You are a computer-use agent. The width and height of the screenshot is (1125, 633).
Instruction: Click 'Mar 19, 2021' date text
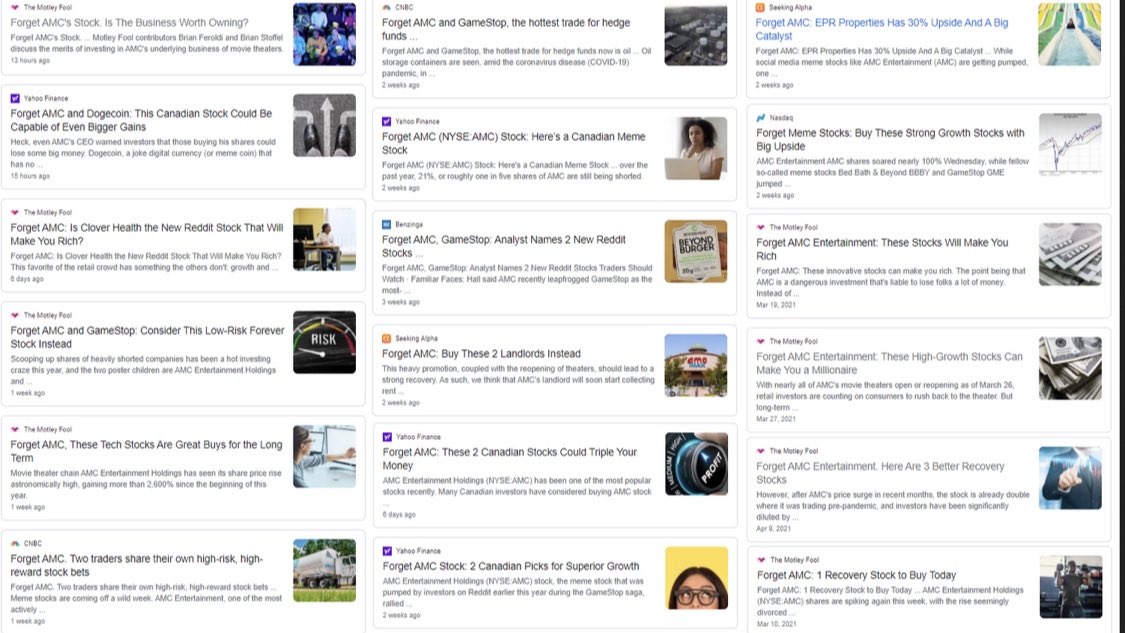click(x=776, y=304)
